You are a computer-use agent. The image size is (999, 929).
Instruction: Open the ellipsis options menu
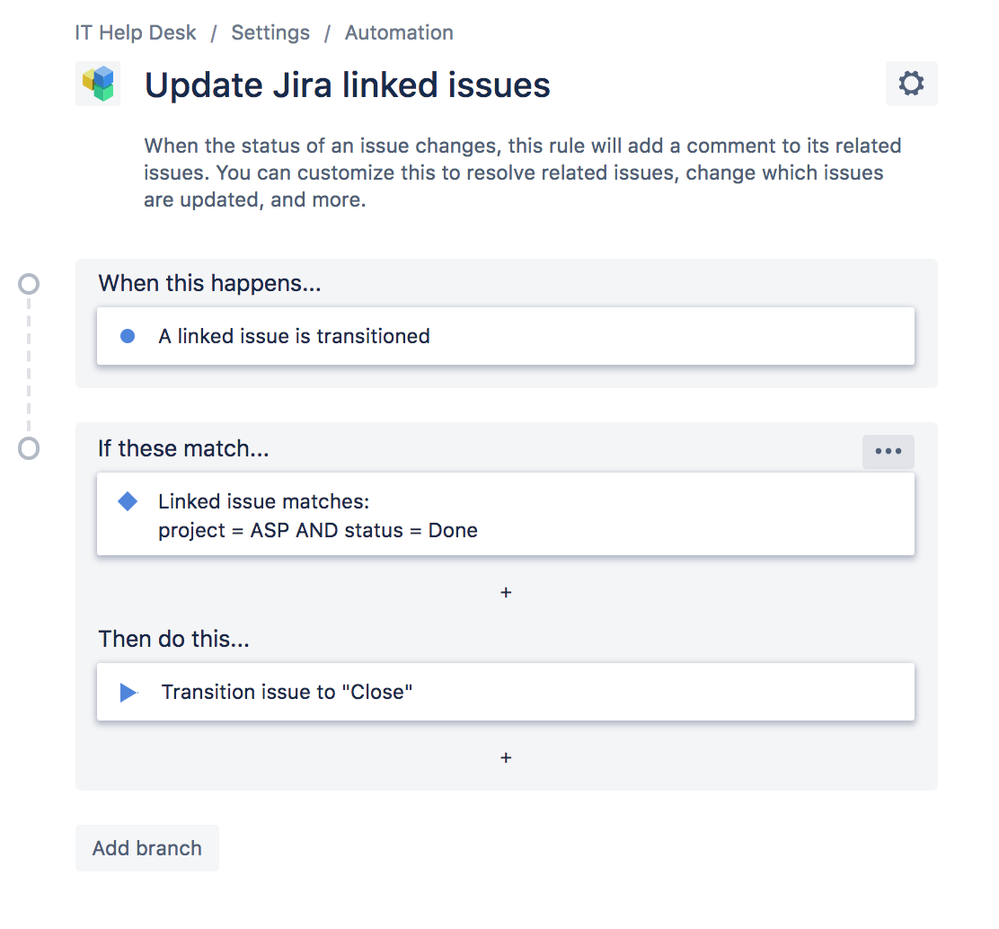pyautogui.click(x=888, y=451)
